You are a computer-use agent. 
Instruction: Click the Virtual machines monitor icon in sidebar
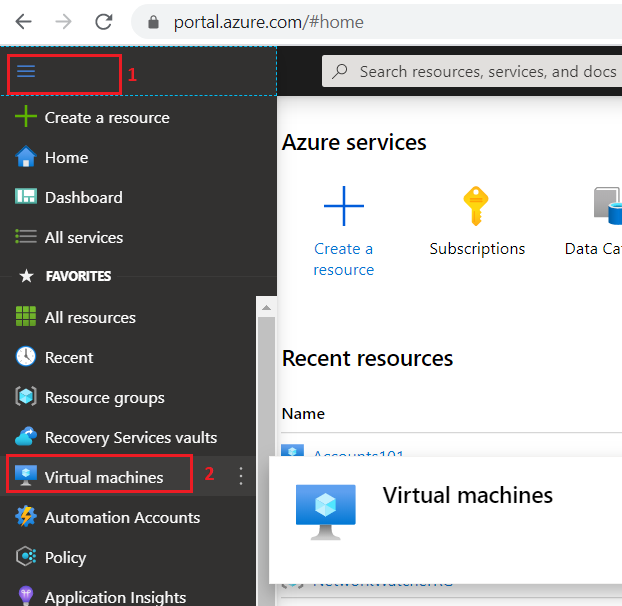[26, 476]
